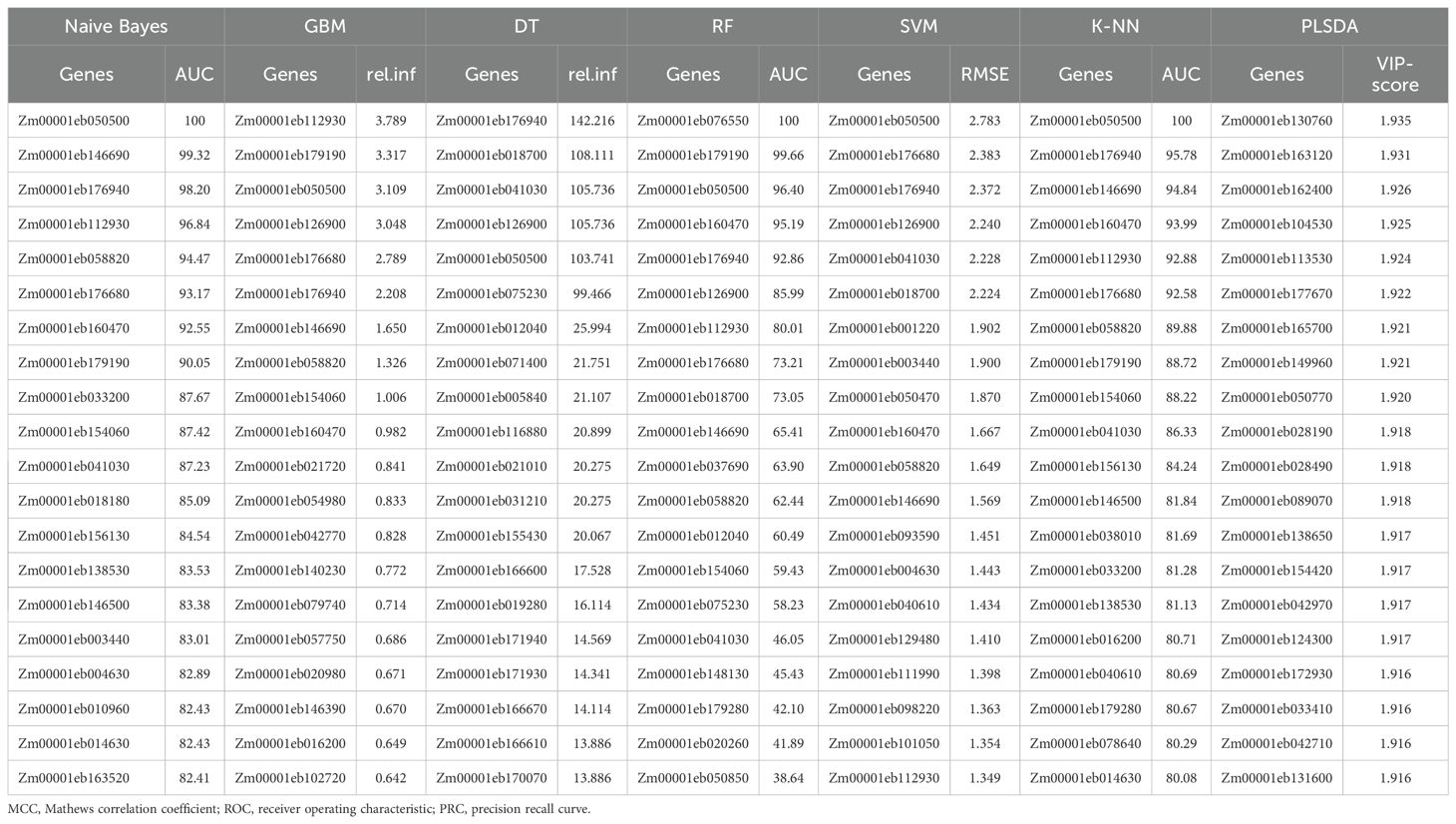Viewport: 1456px width, 824px height.
Task: Select the SVM RMSE value 2.783
Action: pyautogui.click(x=984, y=121)
